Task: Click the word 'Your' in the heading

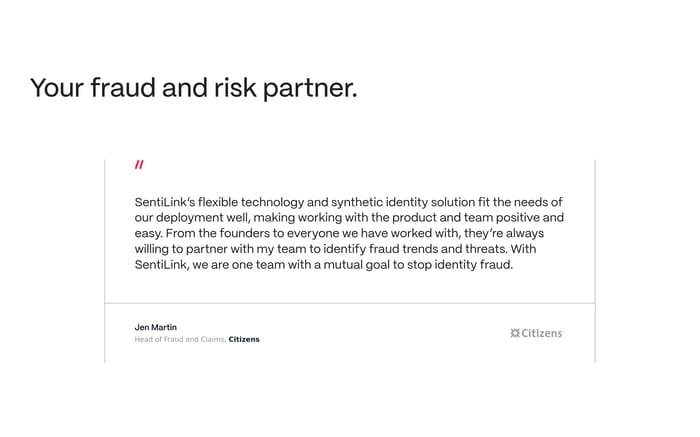Action: (x=56, y=88)
